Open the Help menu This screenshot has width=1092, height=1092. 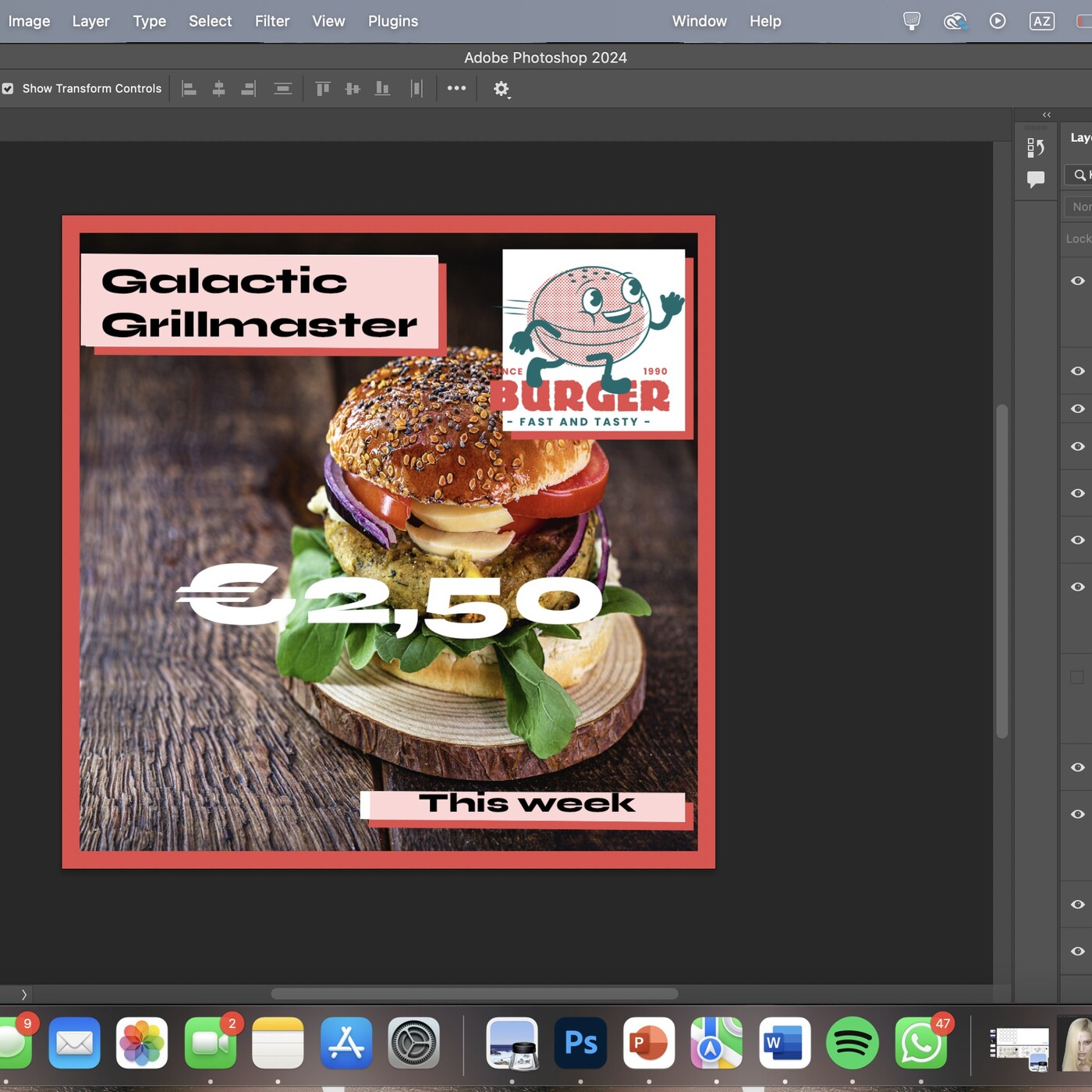[765, 21]
